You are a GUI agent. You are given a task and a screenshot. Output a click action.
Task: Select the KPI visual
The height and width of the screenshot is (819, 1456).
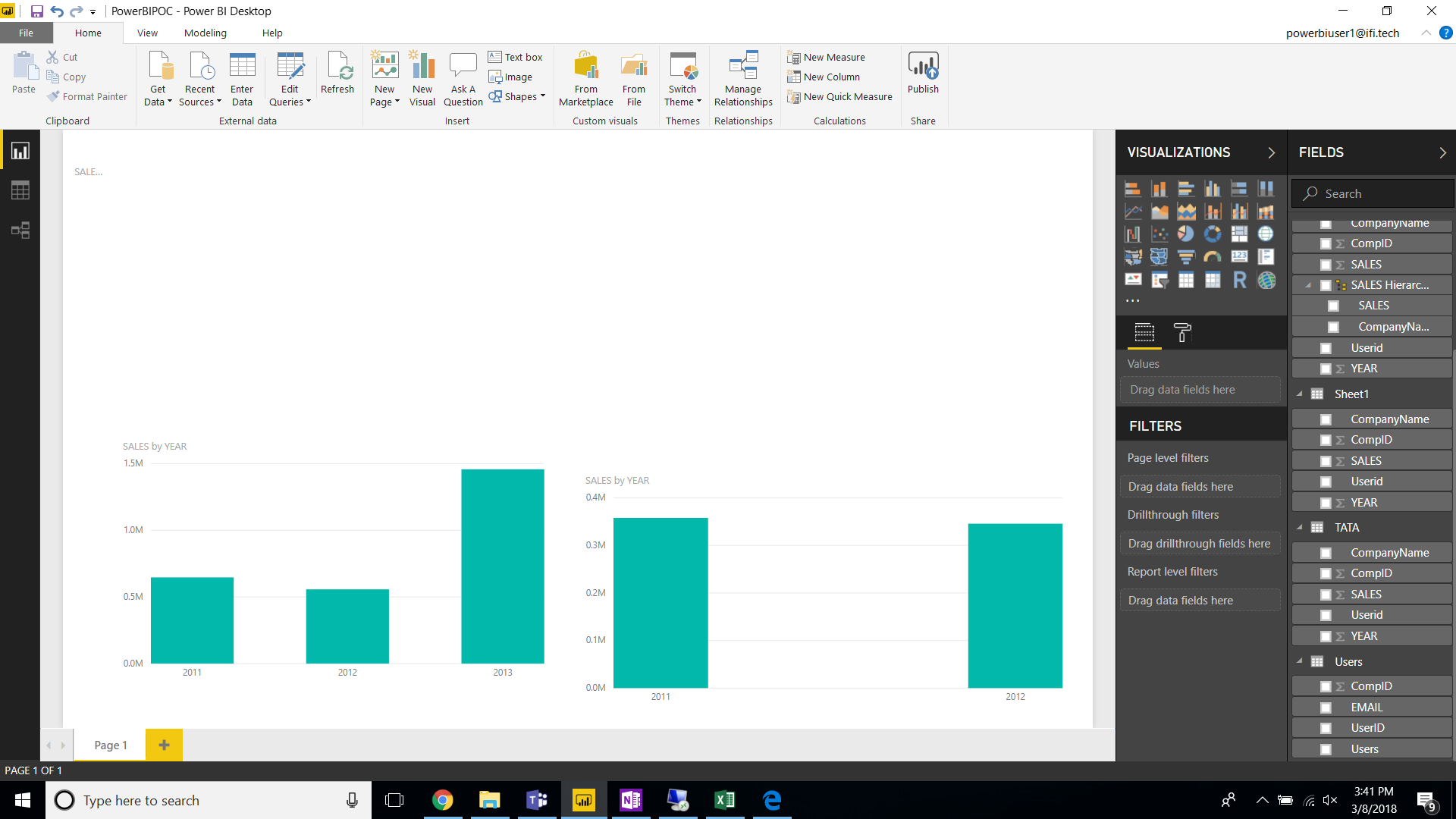click(x=1133, y=280)
